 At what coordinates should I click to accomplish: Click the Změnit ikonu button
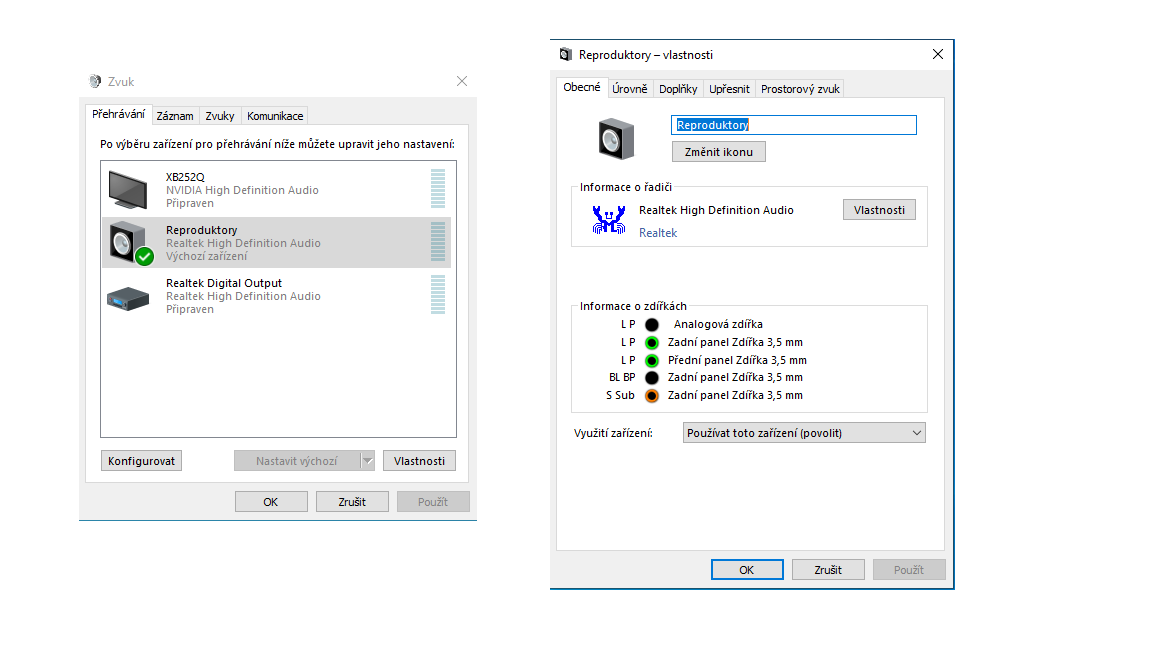coord(719,152)
